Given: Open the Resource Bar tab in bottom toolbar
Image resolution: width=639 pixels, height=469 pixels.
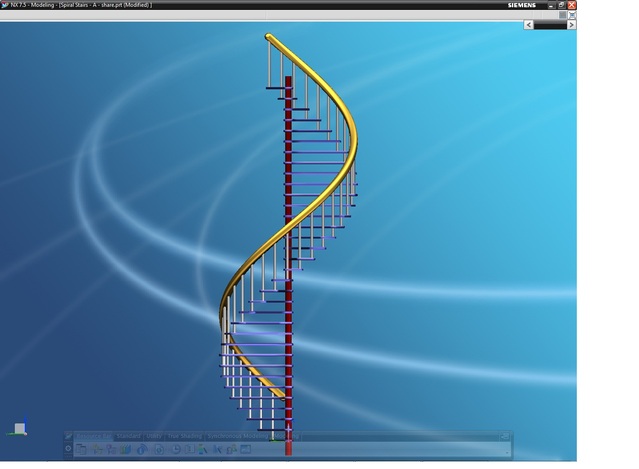Looking at the screenshot, I should (94, 436).
